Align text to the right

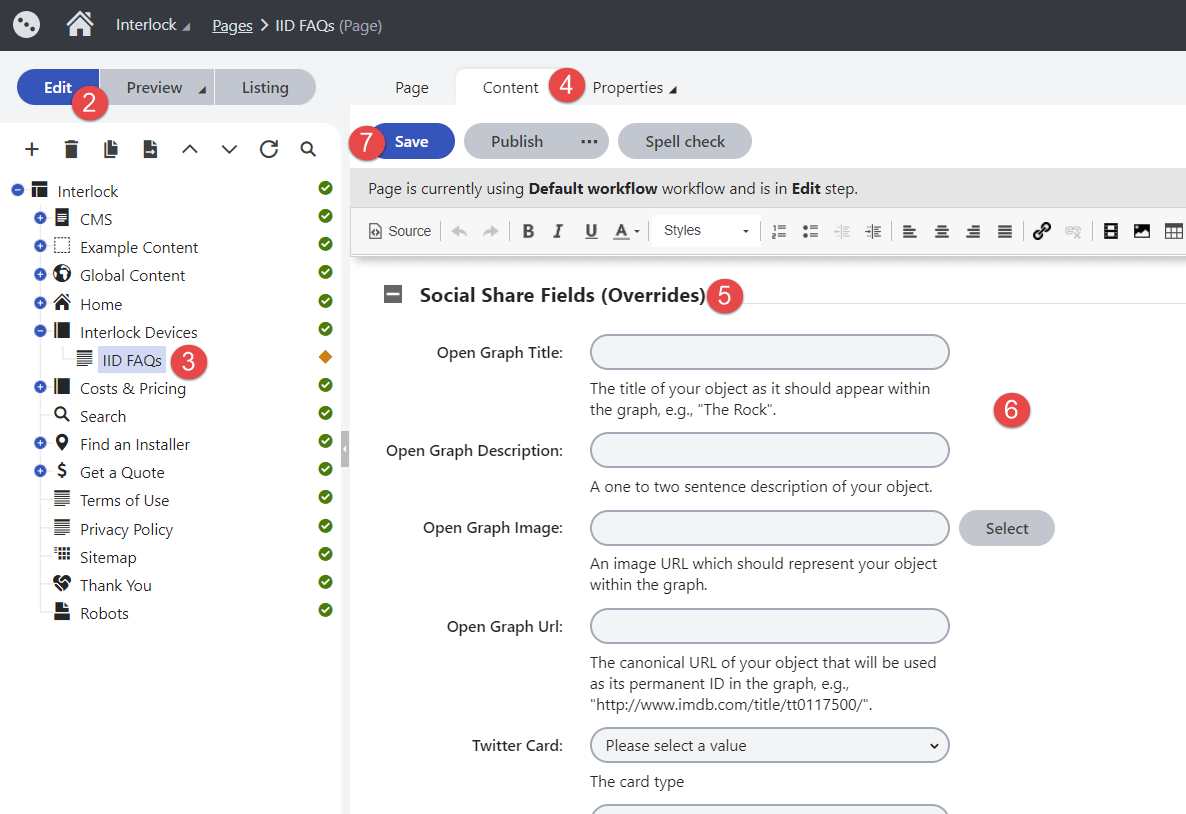(x=973, y=231)
